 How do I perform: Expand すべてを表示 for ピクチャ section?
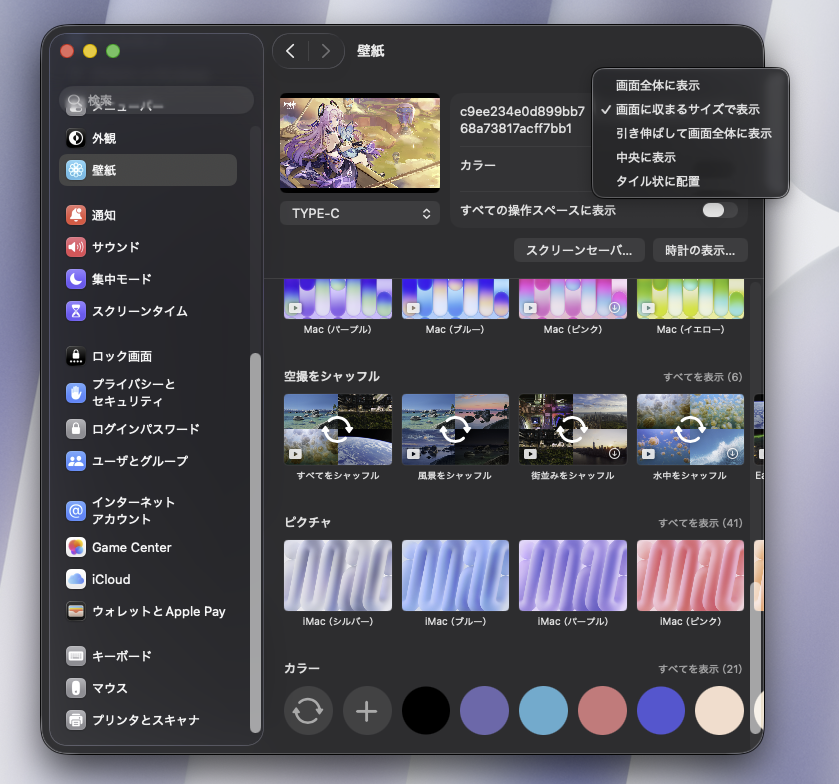tap(699, 523)
